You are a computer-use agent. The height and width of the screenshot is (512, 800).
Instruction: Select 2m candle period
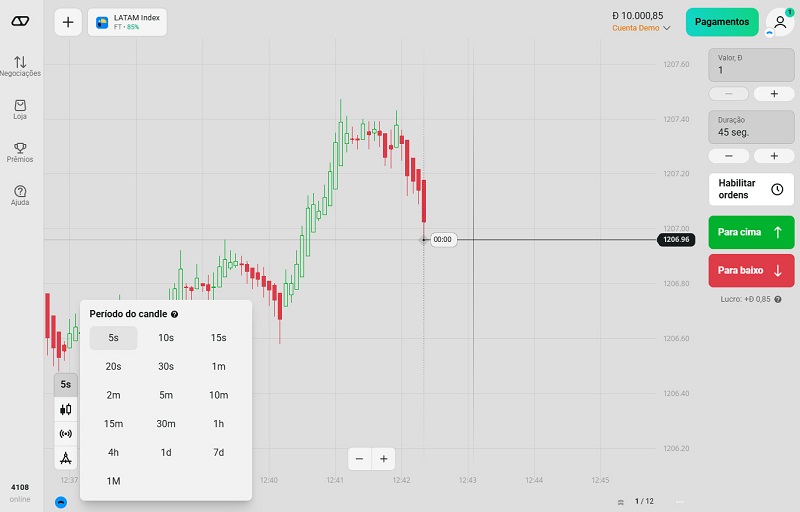113,395
